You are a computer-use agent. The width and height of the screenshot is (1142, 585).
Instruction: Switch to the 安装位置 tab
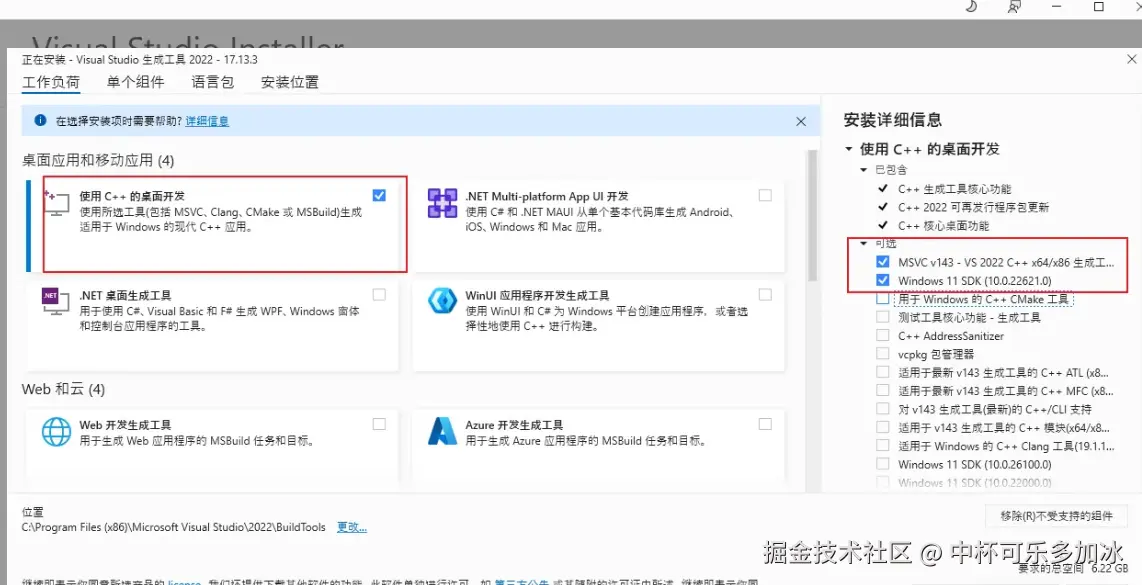[290, 82]
